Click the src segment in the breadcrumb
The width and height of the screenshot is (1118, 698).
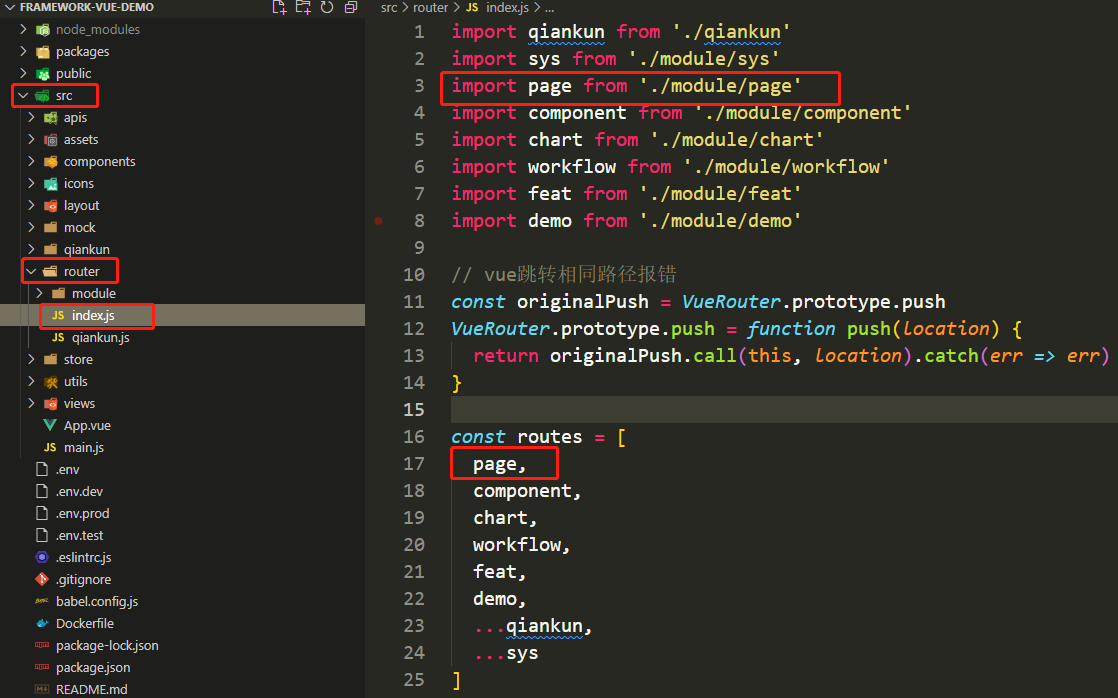point(389,8)
